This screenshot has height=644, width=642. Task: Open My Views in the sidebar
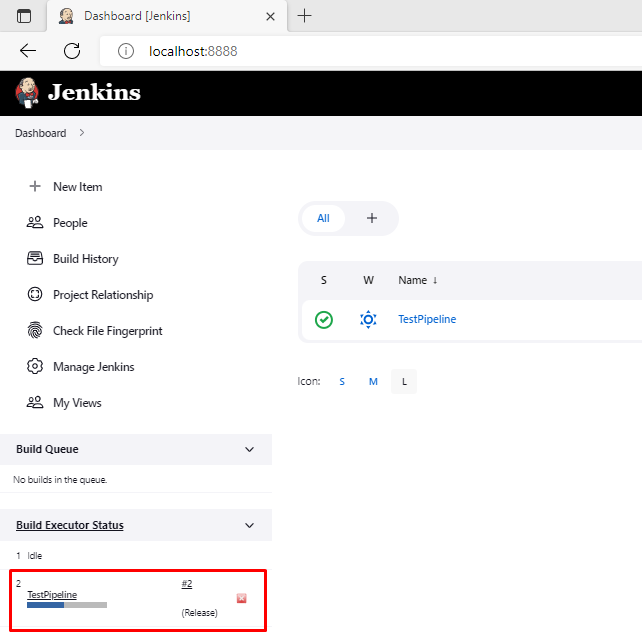coord(64,403)
